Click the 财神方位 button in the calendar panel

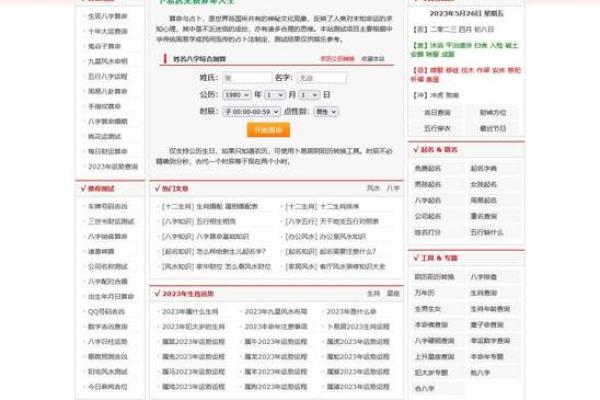click(x=493, y=113)
